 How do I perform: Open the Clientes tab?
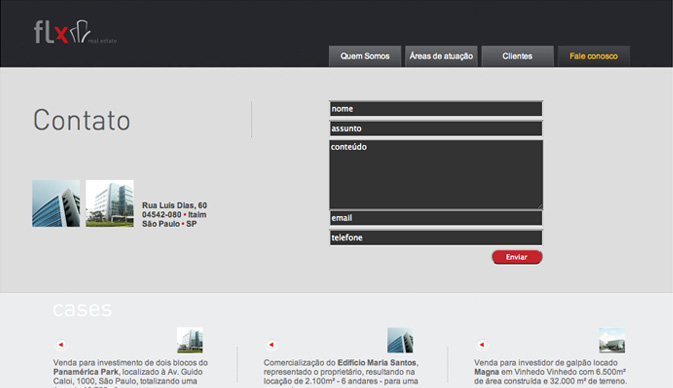517,56
